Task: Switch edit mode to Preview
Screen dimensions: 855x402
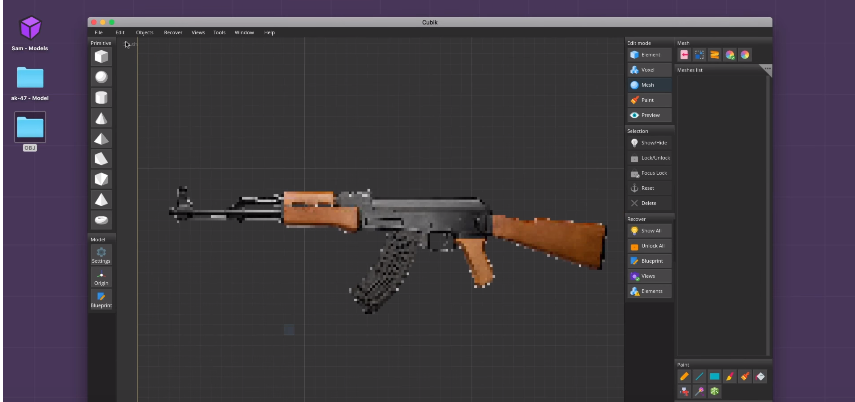Action: (x=649, y=115)
